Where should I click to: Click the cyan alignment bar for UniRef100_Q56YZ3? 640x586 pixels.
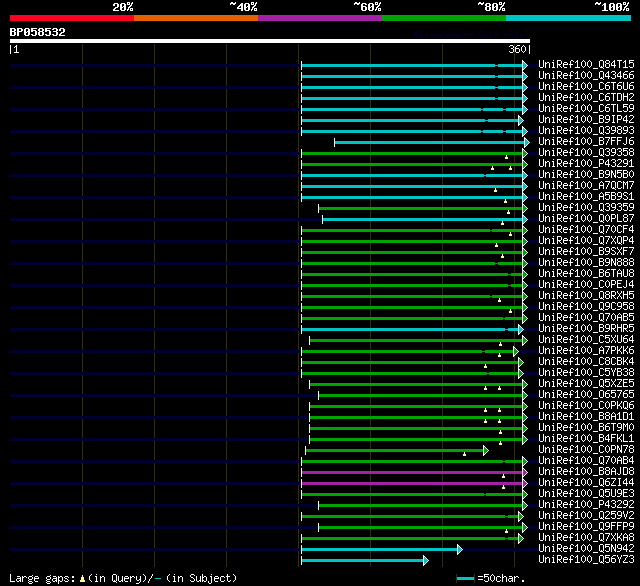tap(362, 561)
